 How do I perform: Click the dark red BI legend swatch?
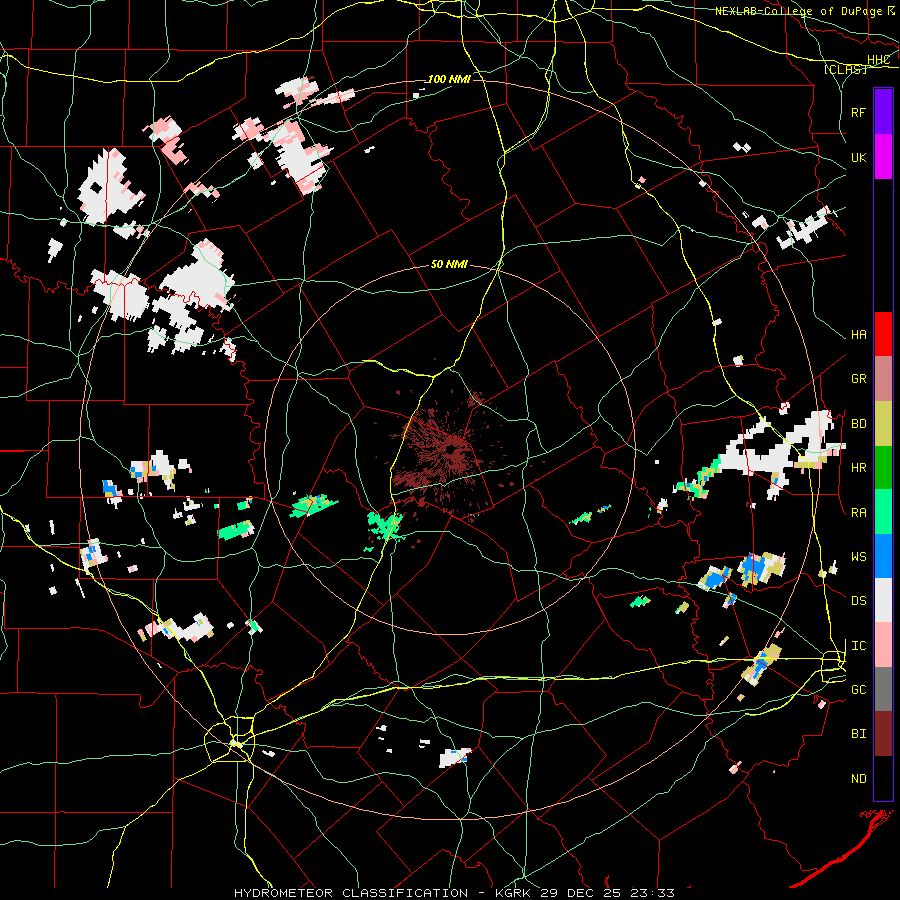pos(883,734)
